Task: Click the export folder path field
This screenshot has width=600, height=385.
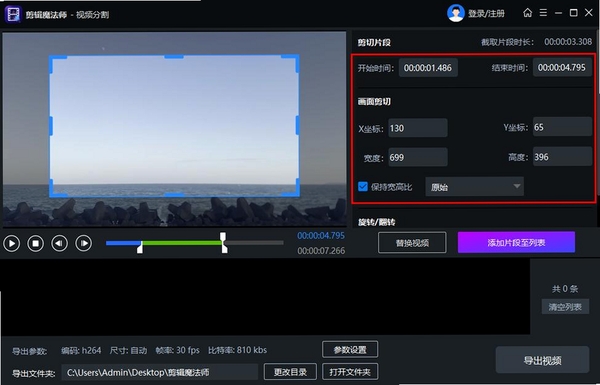Action: pos(160,372)
